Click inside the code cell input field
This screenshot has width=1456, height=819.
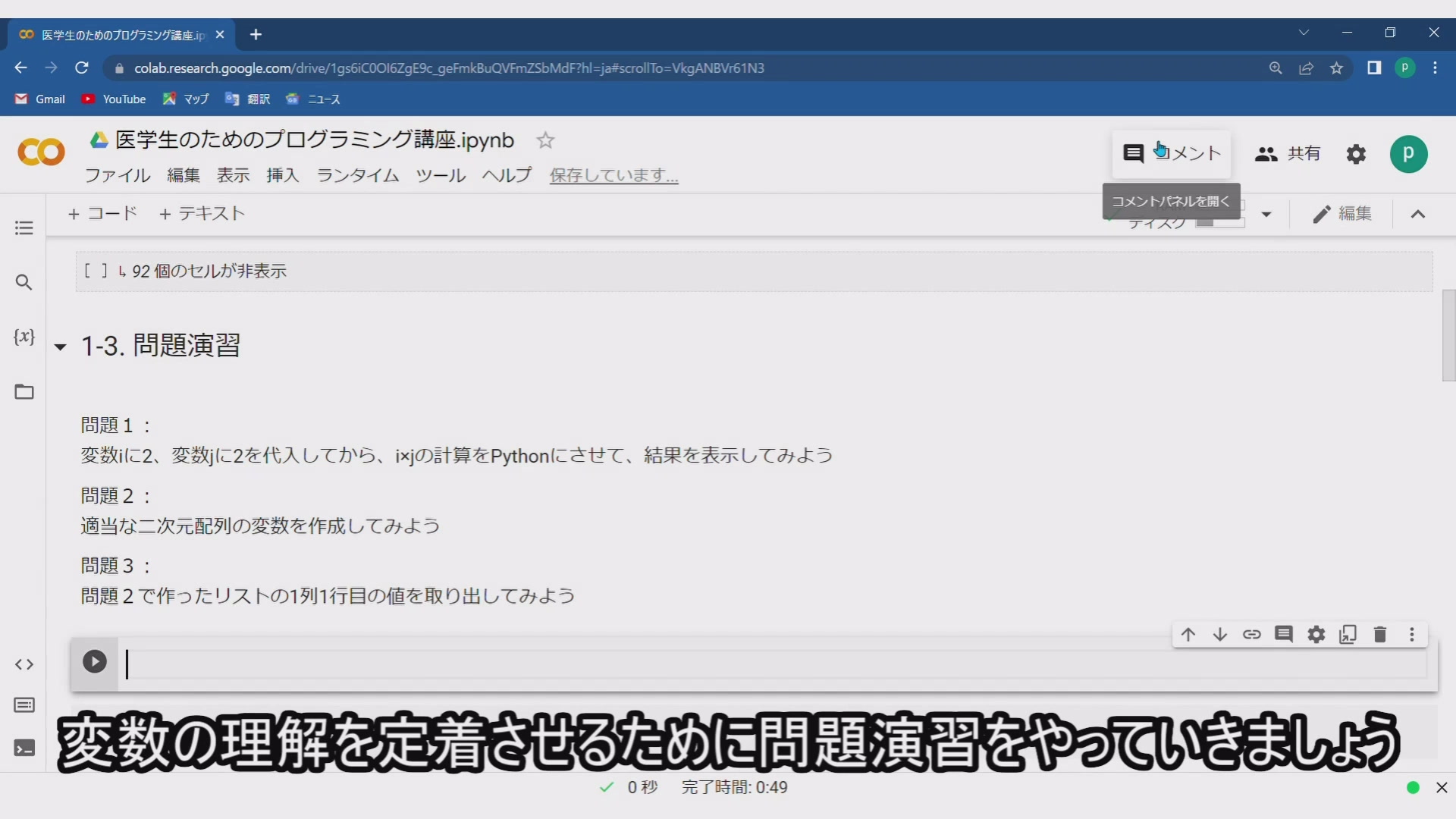[x=758, y=664]
